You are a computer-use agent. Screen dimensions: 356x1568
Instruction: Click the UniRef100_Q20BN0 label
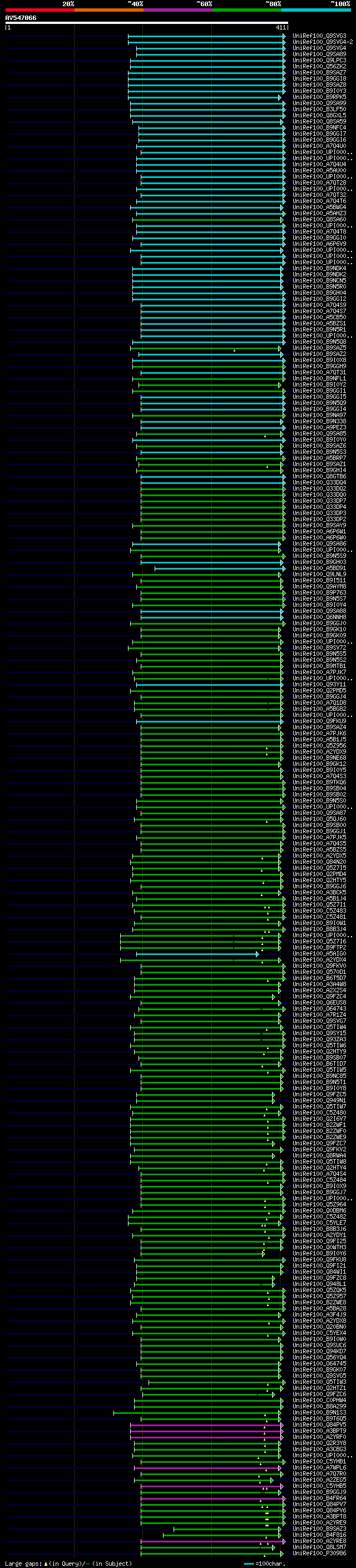click(x=319, y=1327)
